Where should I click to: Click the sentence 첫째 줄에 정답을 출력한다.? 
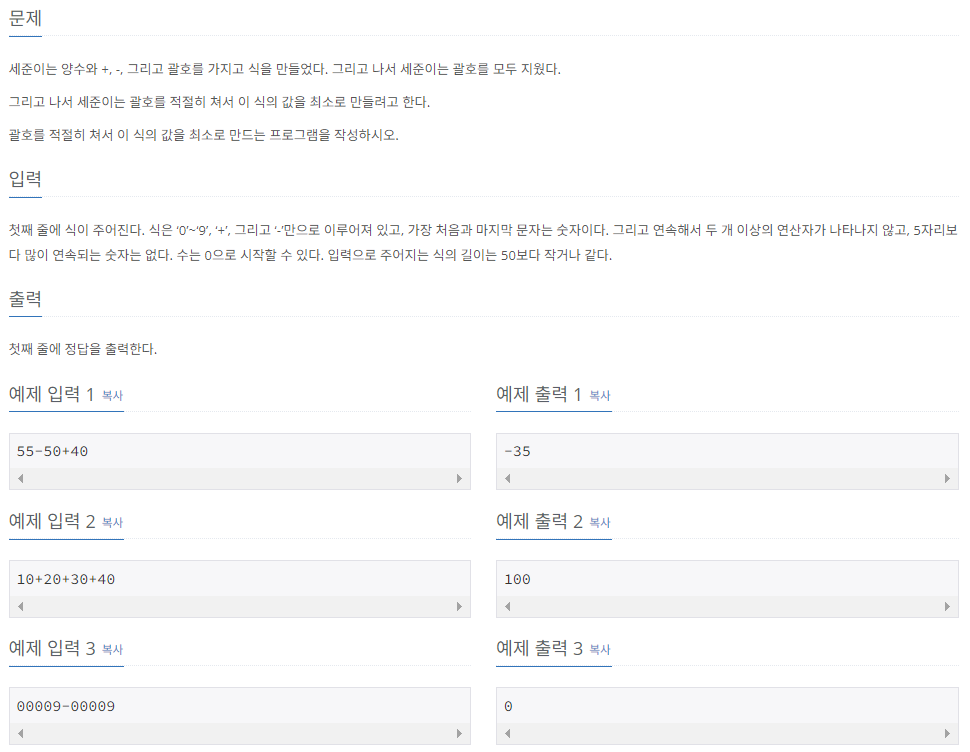(x=83, y=349)
